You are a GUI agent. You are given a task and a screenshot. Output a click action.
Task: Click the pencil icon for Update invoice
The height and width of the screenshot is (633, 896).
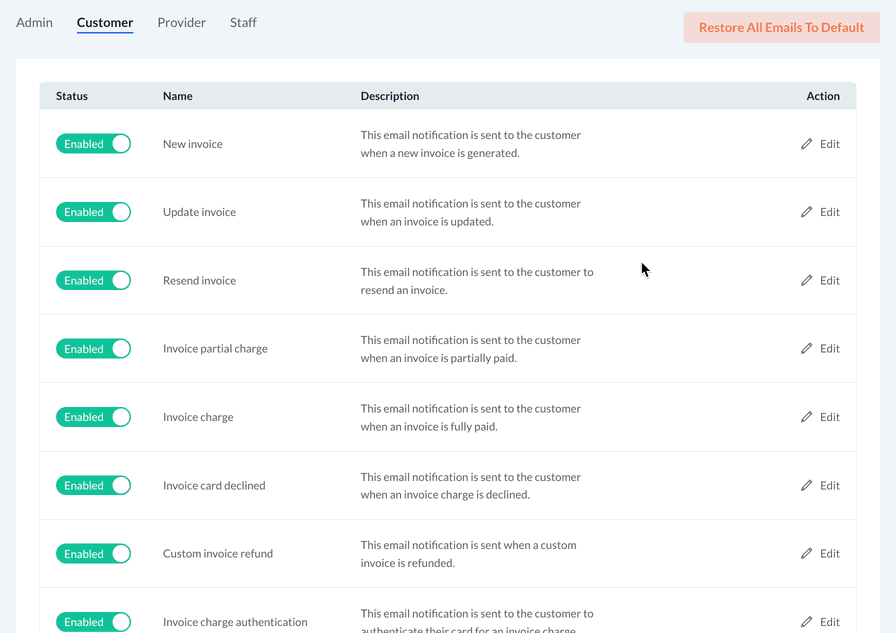tap(806, 212)
